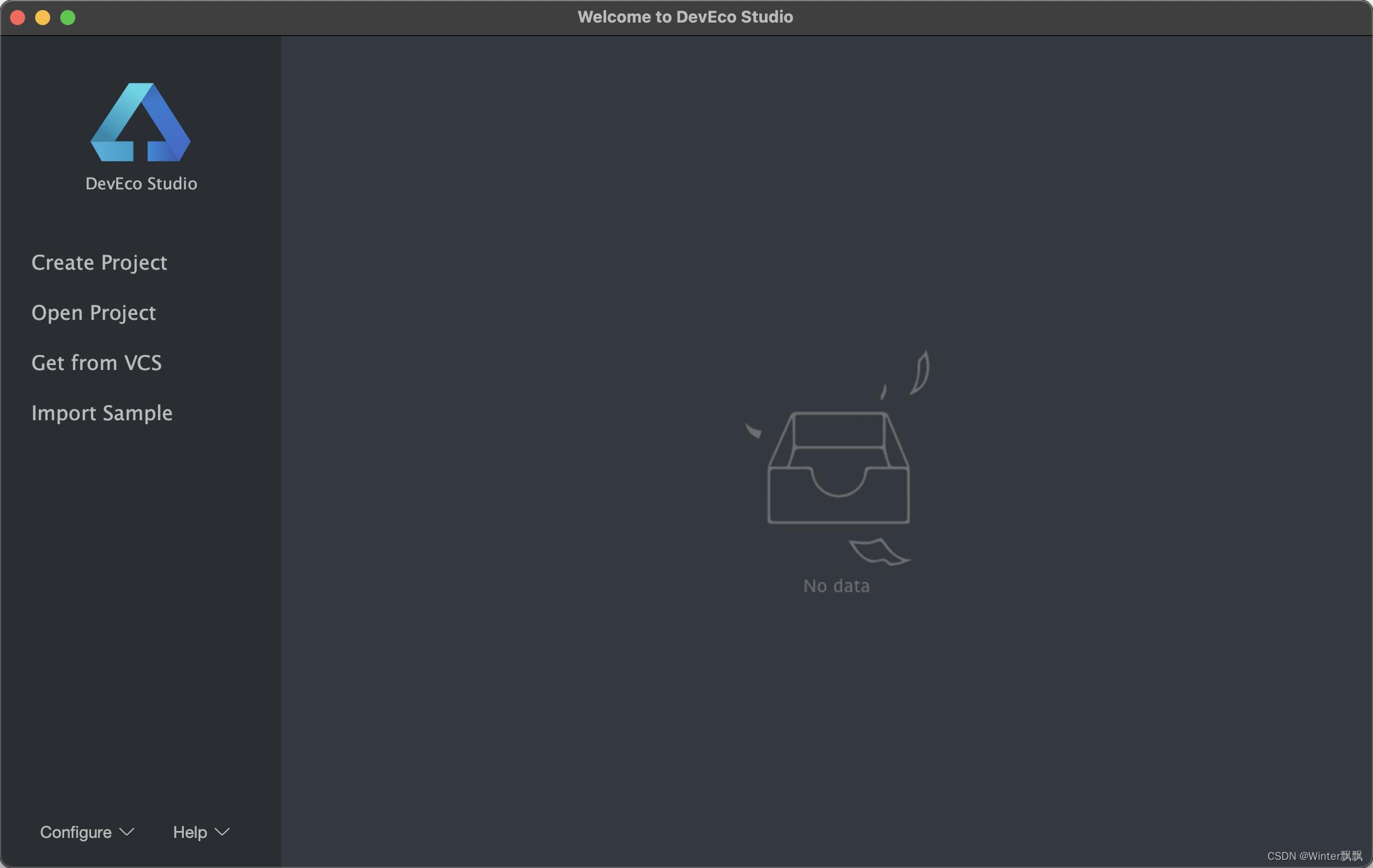Open the Configure dropdown menu

[x=76, y=832]
